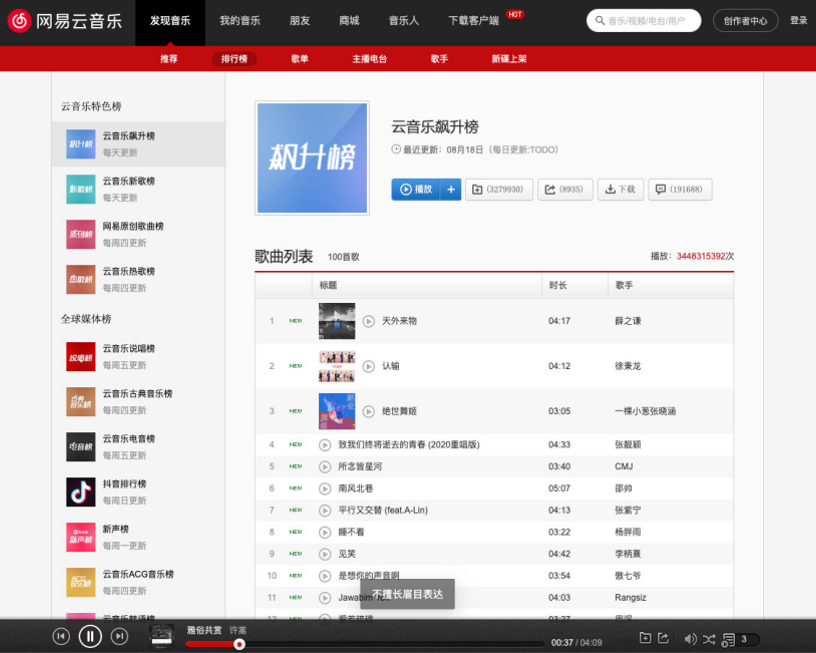Open artist 张靓颖 link
The image size is (816, 653).
pyautogui.click(x=628, y=445)
